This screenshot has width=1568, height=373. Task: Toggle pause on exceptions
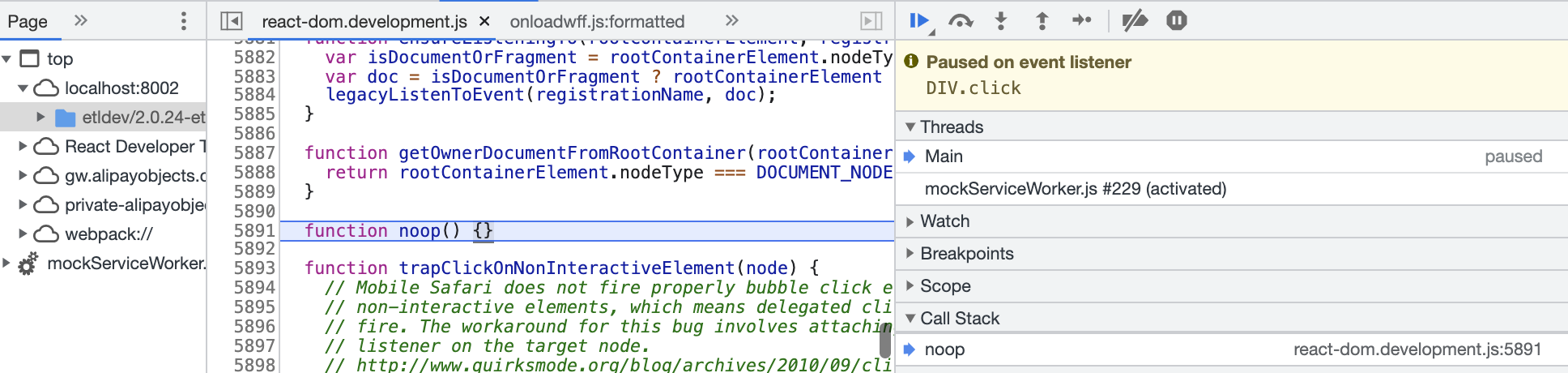(x=1177, y=21)
